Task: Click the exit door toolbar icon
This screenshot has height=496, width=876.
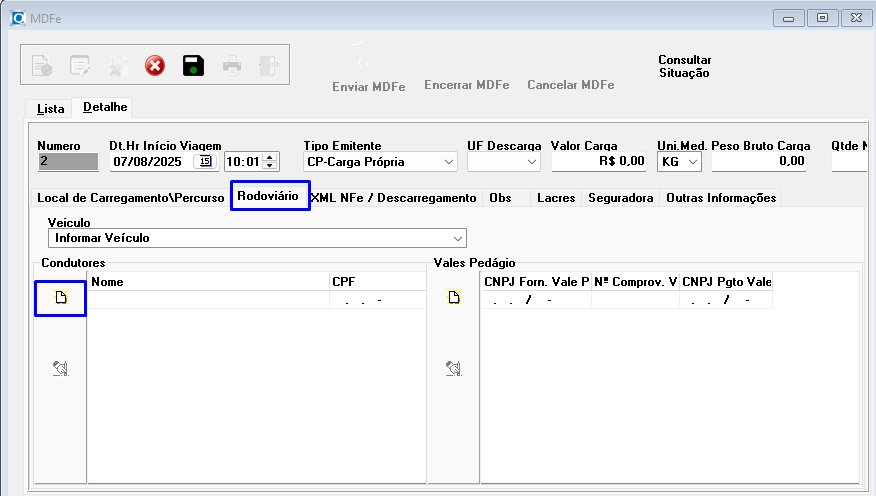Action: (x=268, y=66)
